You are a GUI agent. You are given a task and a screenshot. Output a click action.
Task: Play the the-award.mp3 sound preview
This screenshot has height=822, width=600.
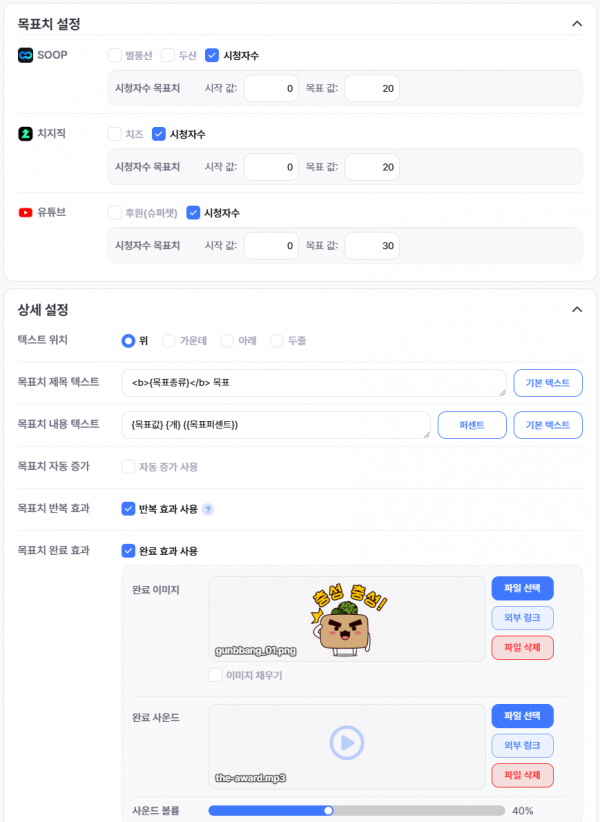point(346,742)
